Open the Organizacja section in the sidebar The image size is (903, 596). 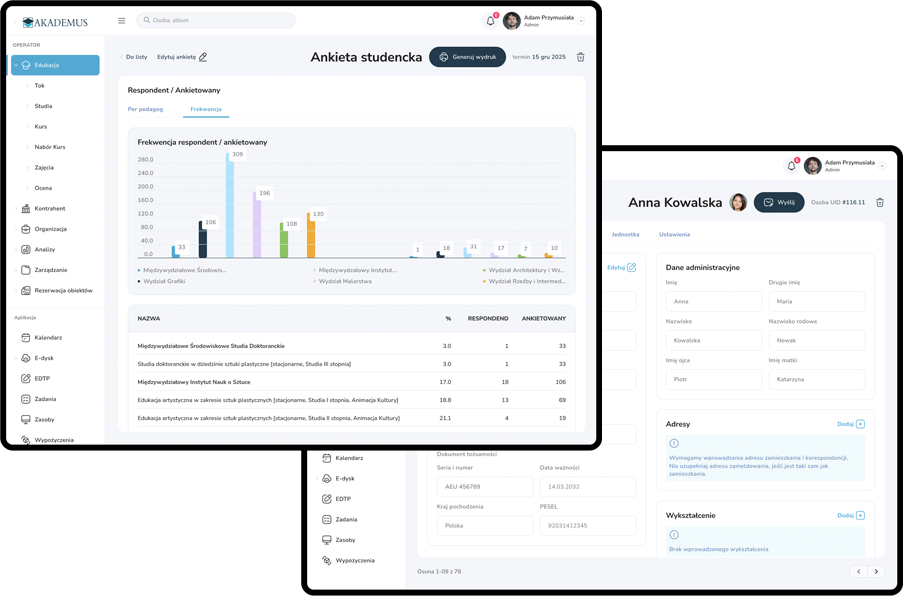[x=50, y=229]
